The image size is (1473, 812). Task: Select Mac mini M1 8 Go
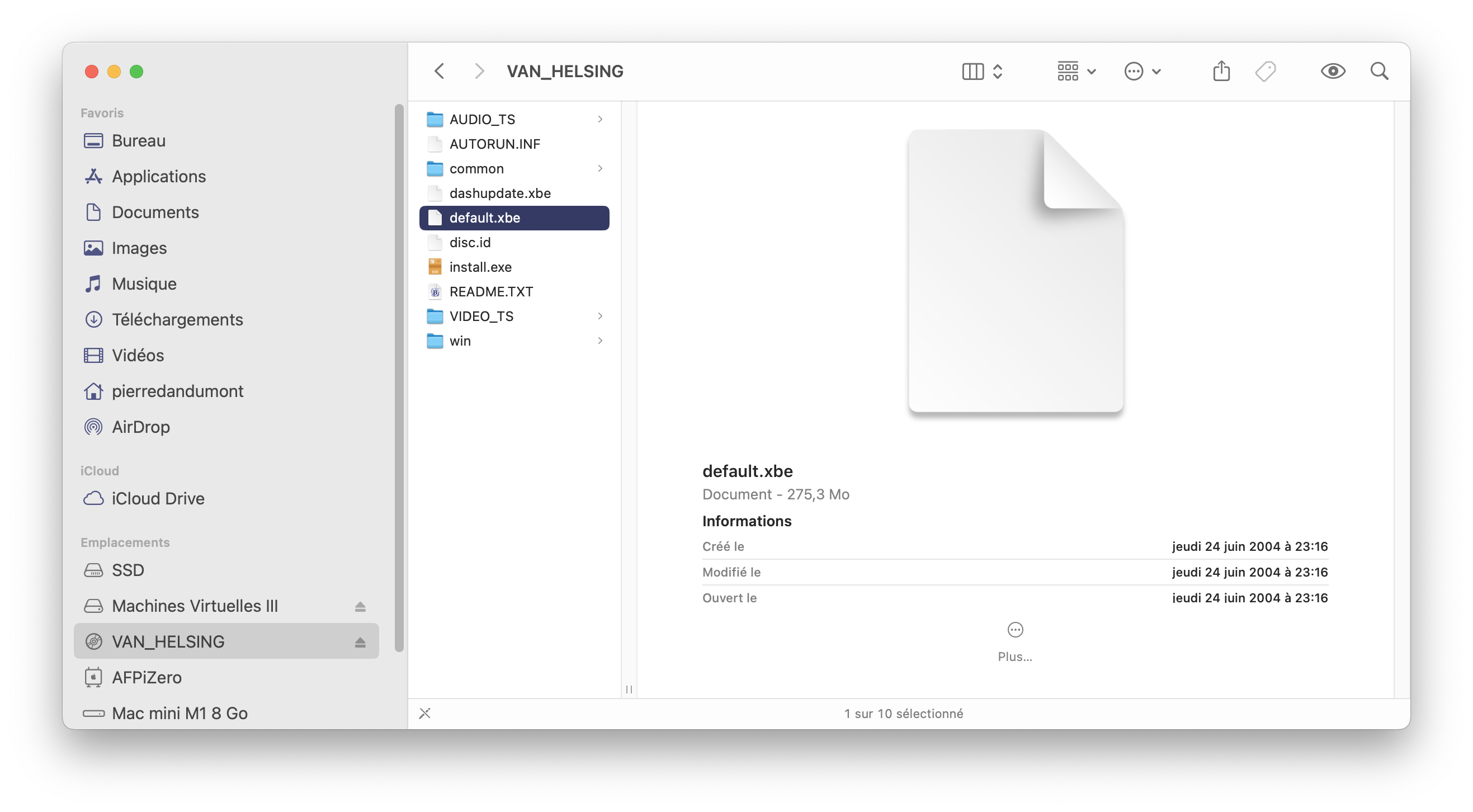pyautogui.click(x=226, y=713)
